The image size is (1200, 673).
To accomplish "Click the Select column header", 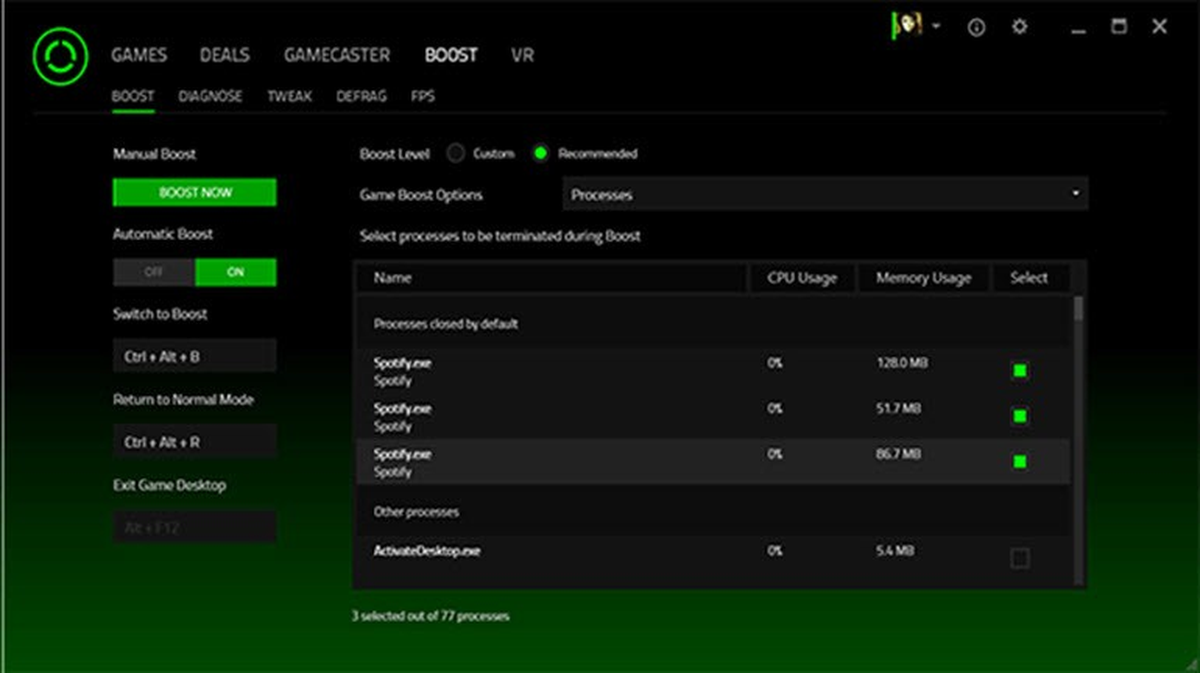I will (1029, 278).
